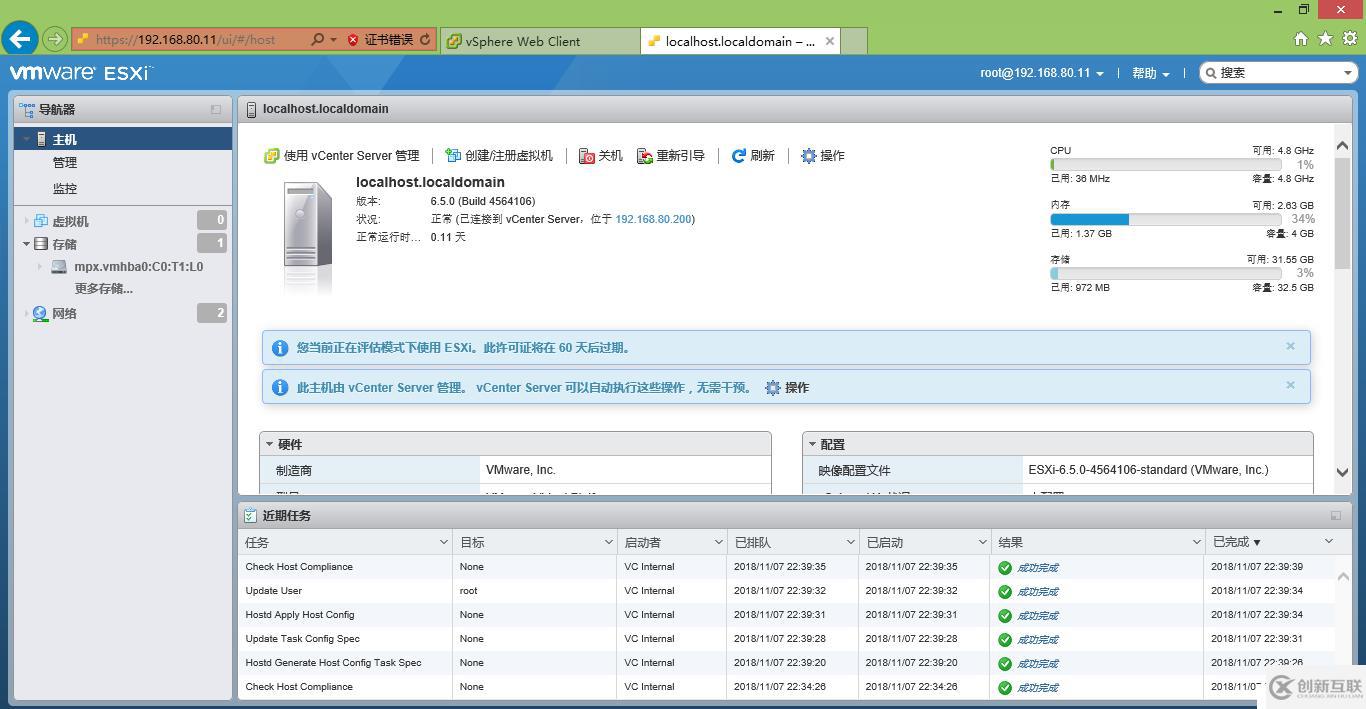Click 使用 vCenter Server 管理 icon

tap(271, 155)
